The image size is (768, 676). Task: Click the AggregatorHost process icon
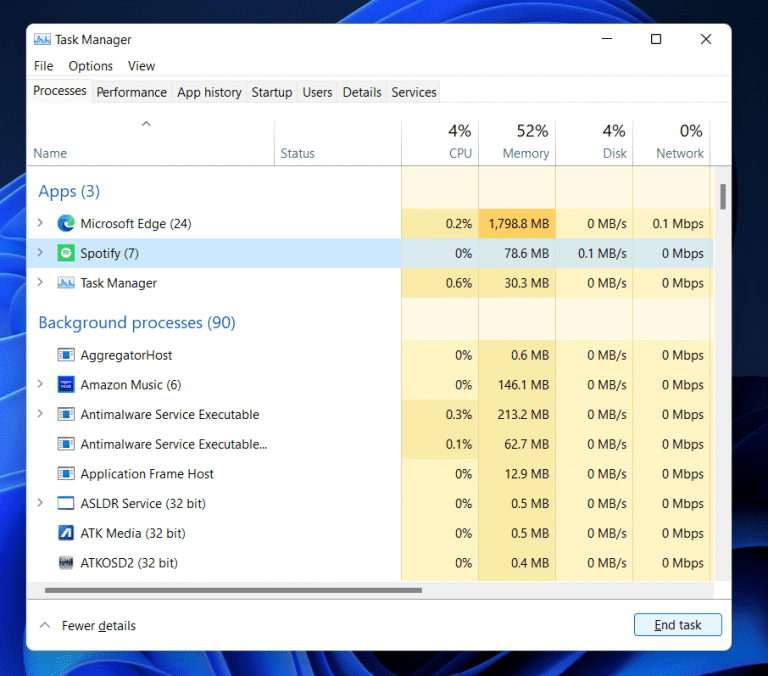tap(66, 355)
